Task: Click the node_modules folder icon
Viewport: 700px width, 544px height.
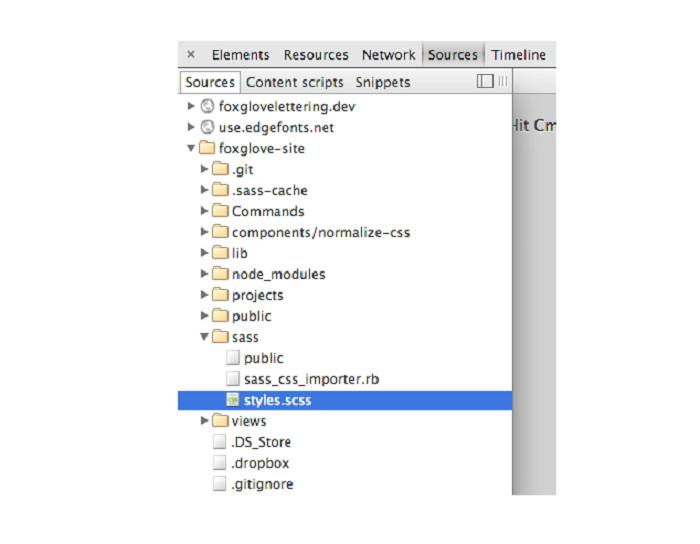Action: coord(220,274)
